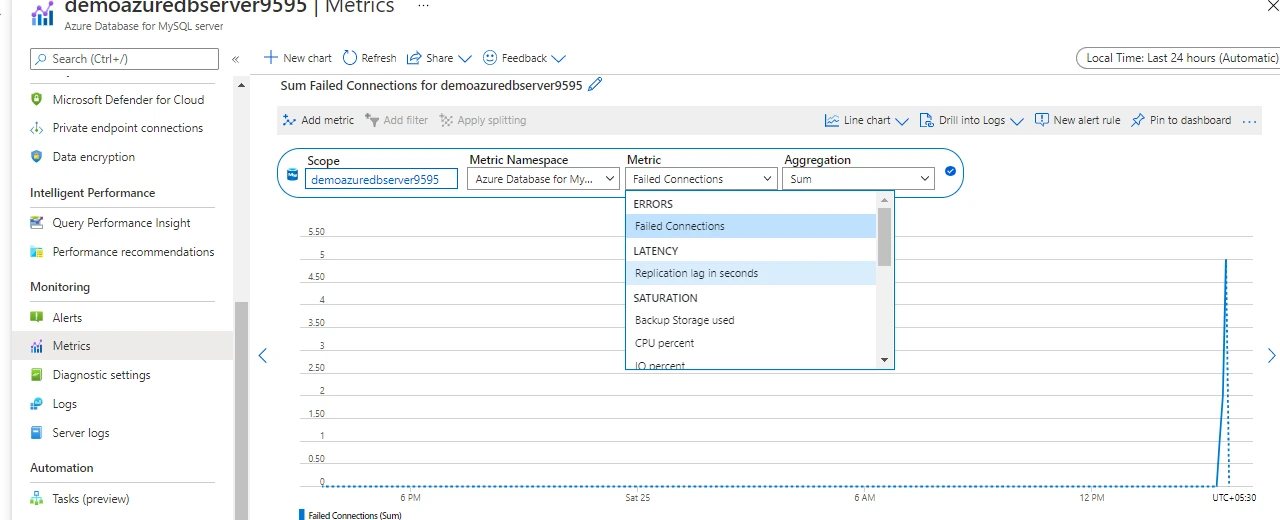Click the UTC+05:30 timezone label

coord(1233,497)
